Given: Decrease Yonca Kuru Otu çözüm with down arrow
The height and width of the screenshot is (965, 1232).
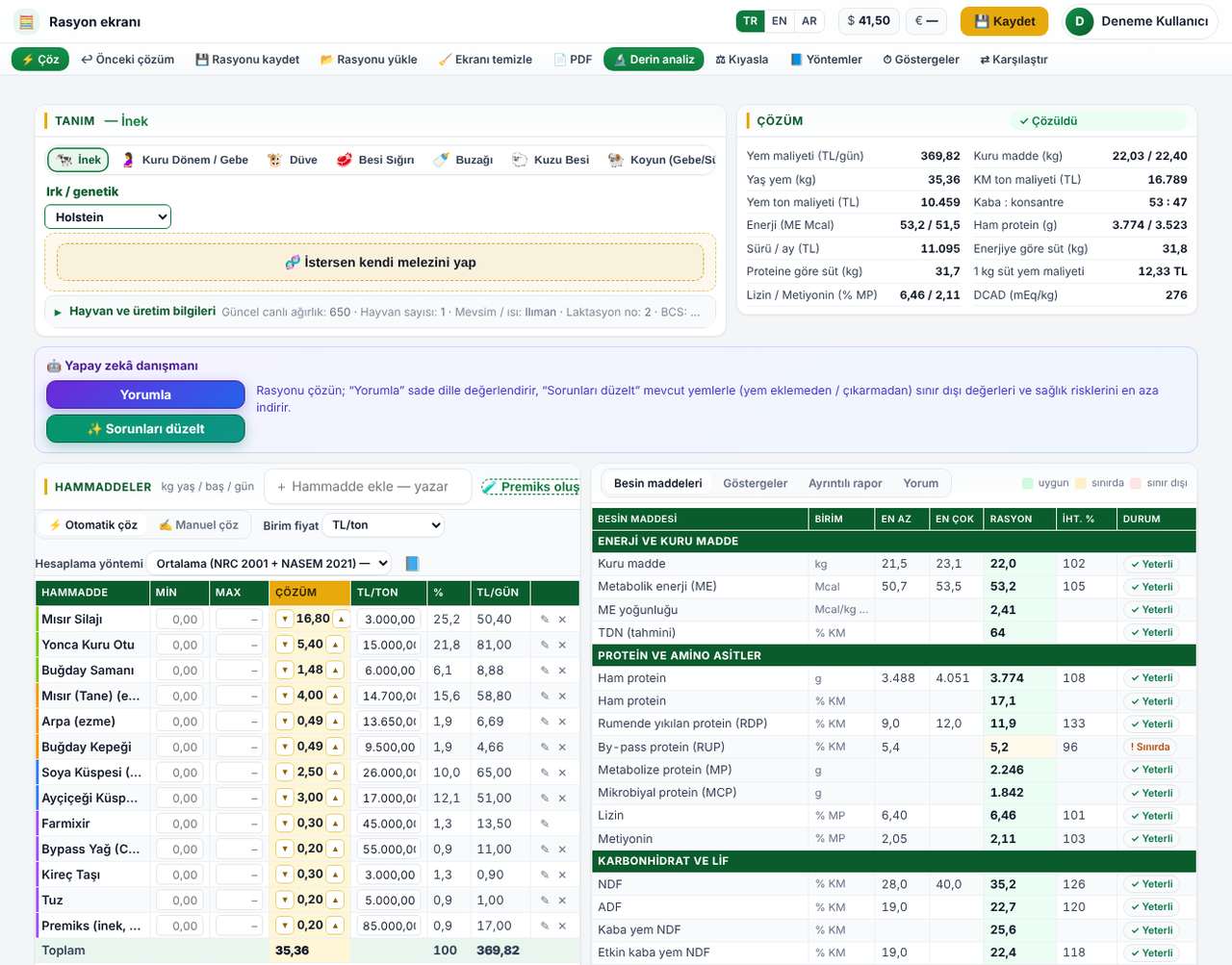Looking at the screenshot, I should [284, 645].
